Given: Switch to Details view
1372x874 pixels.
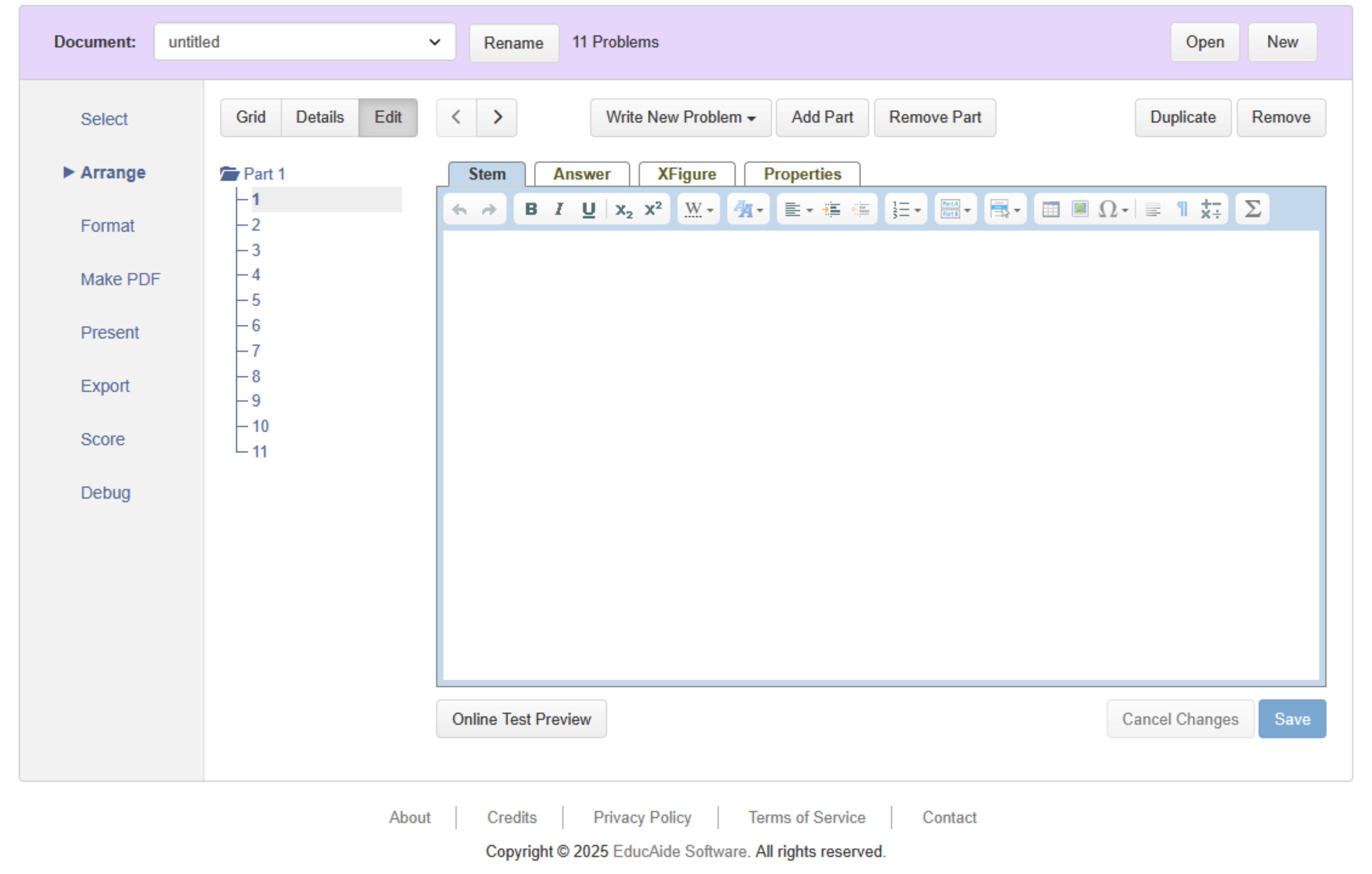Looking at the screenshot, I should (x=320, y=117).
